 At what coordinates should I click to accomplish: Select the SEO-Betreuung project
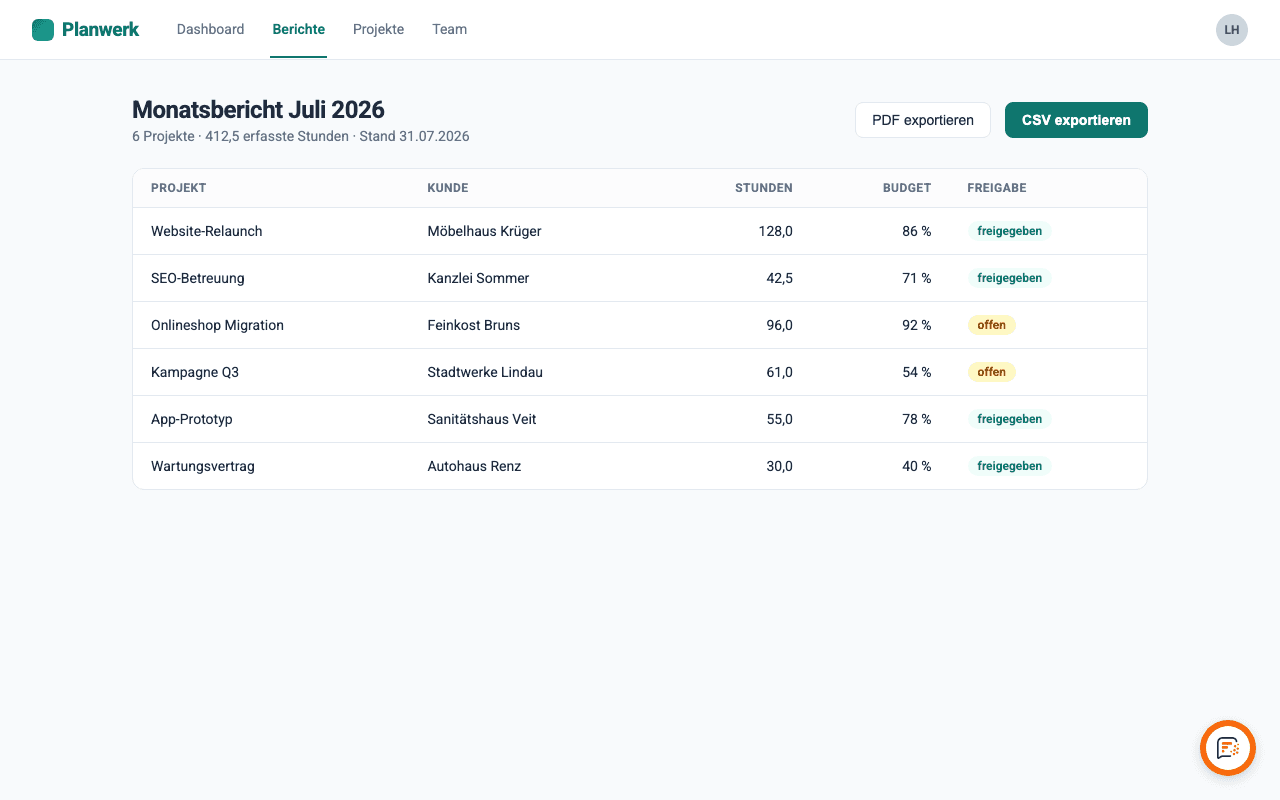pos(198,278)
